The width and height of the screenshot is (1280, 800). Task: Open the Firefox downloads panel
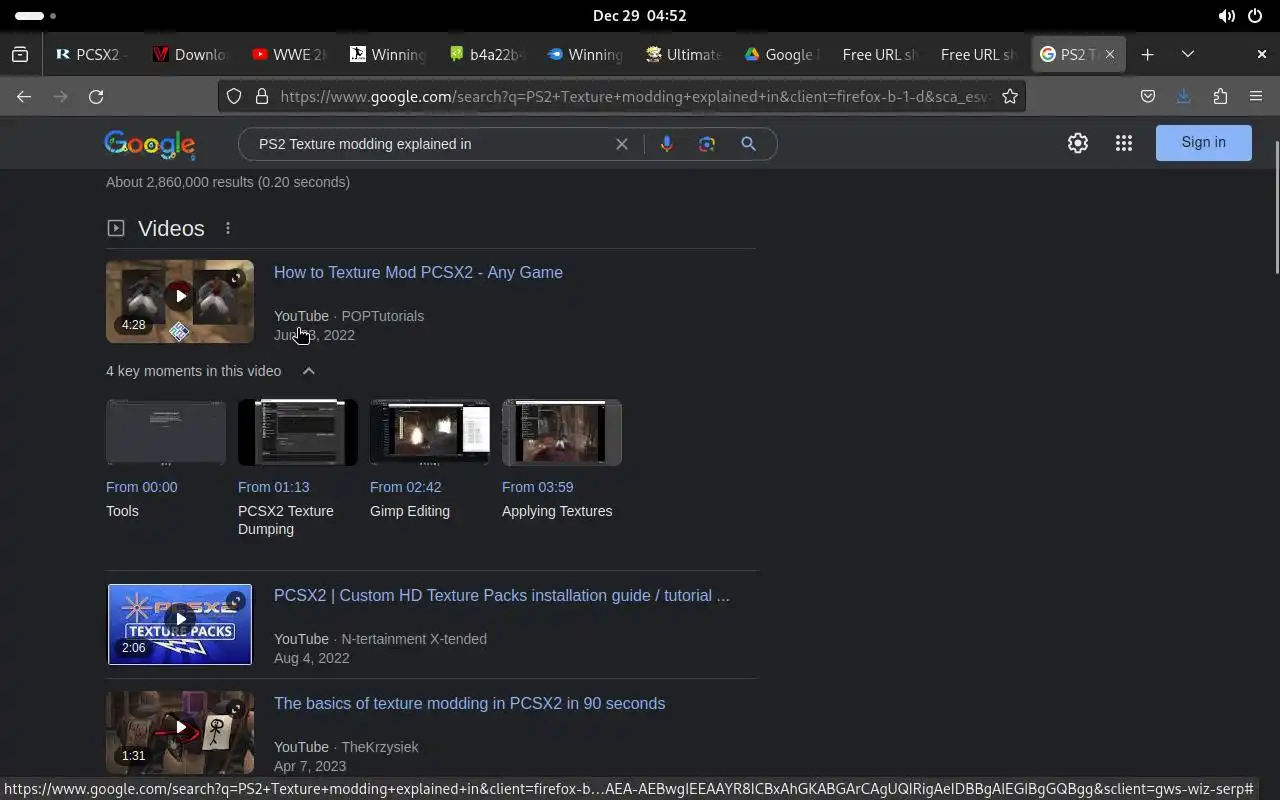coord(1184,96)
